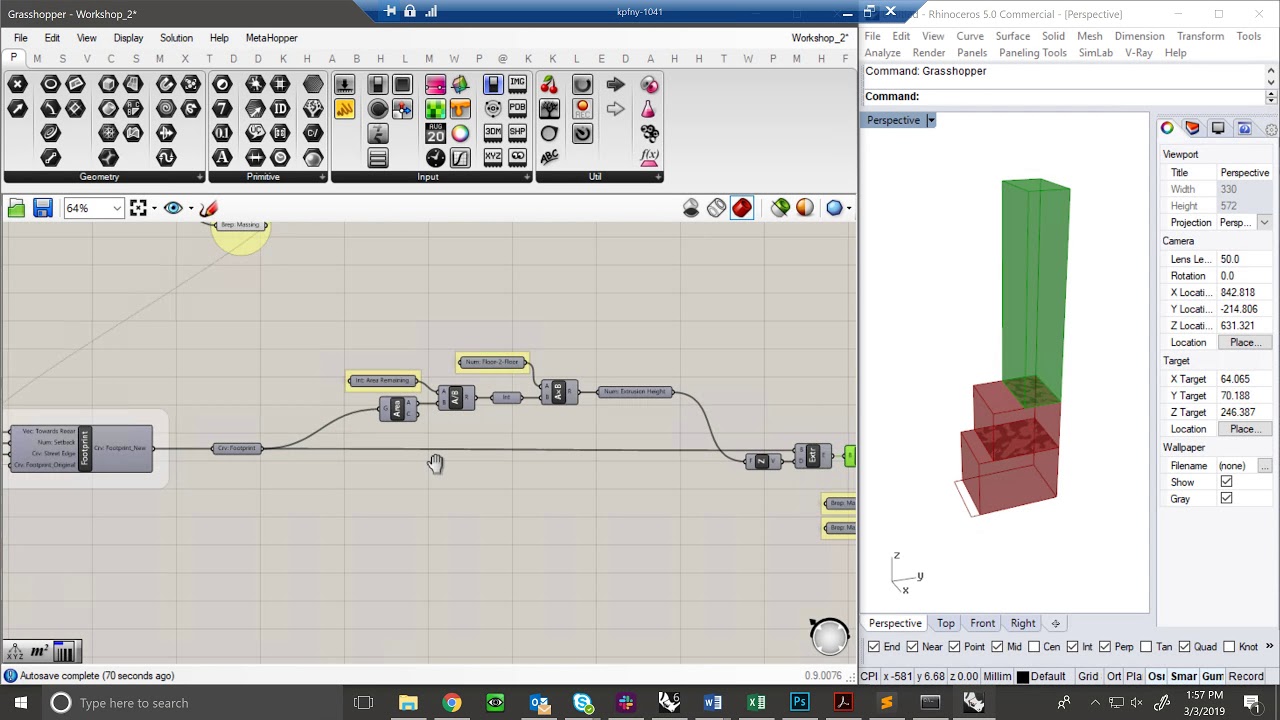Toggle the End osnap checkbox
The height and width of the screenshot is (720, 1280).
click(x=875, y=647)
